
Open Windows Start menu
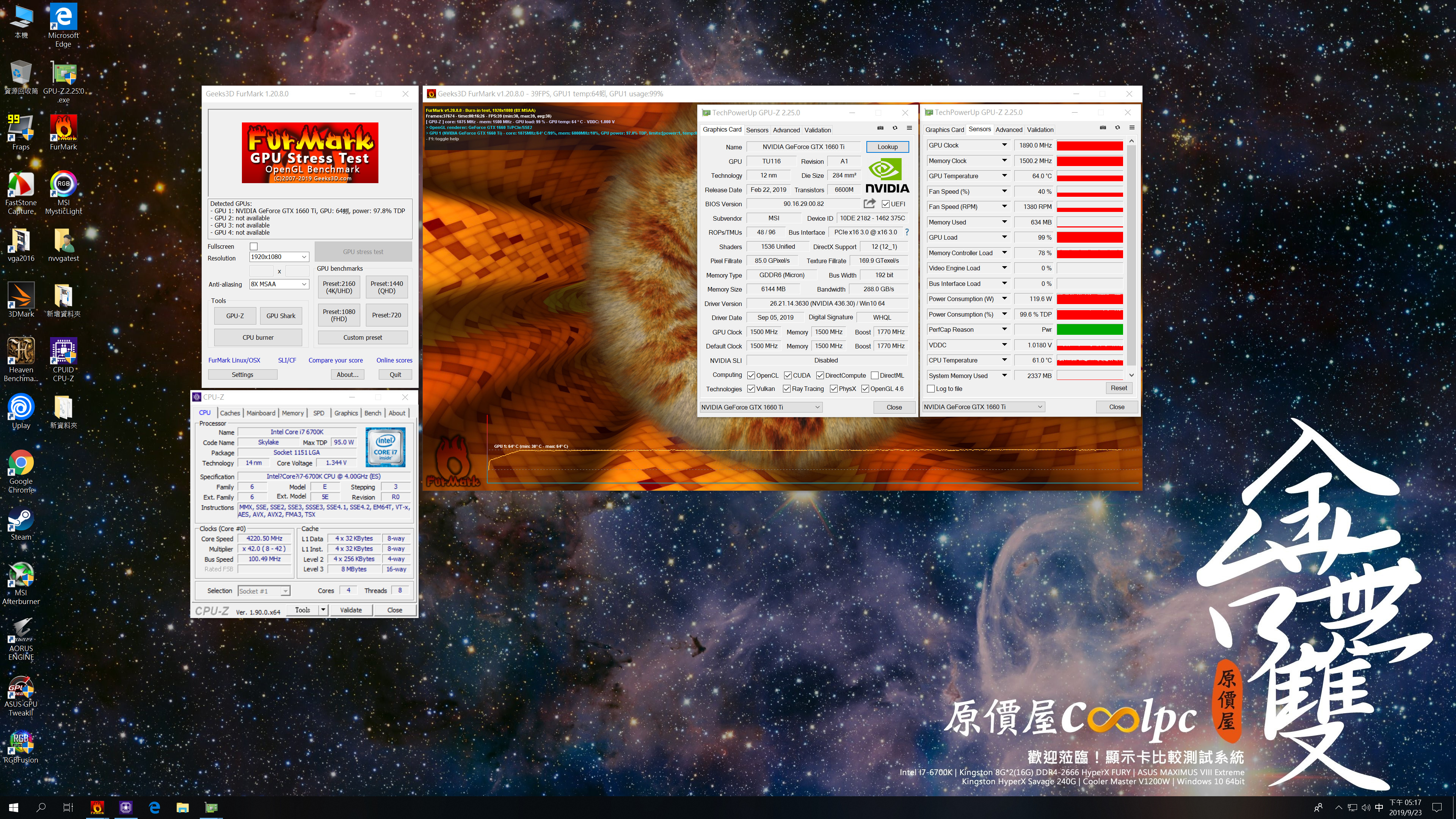14,808
